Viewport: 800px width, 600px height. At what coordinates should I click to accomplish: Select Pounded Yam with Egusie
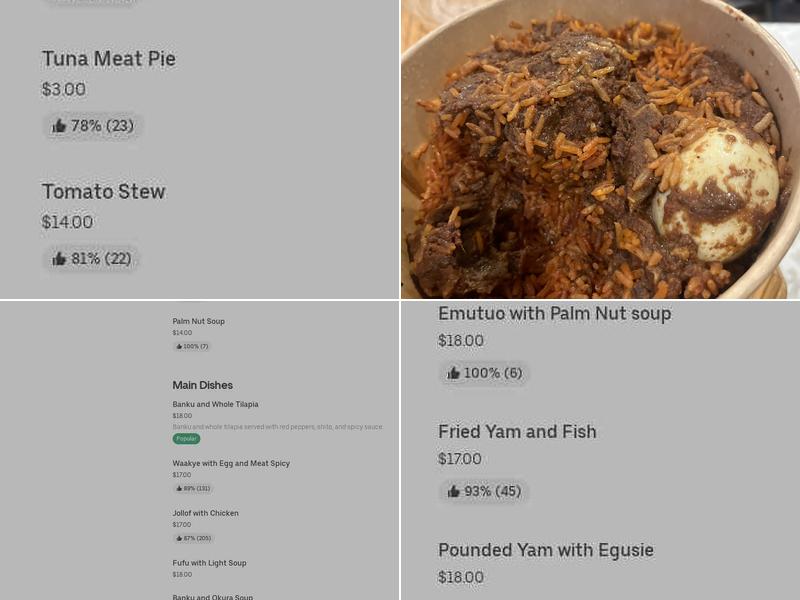[x=545, y=550]
